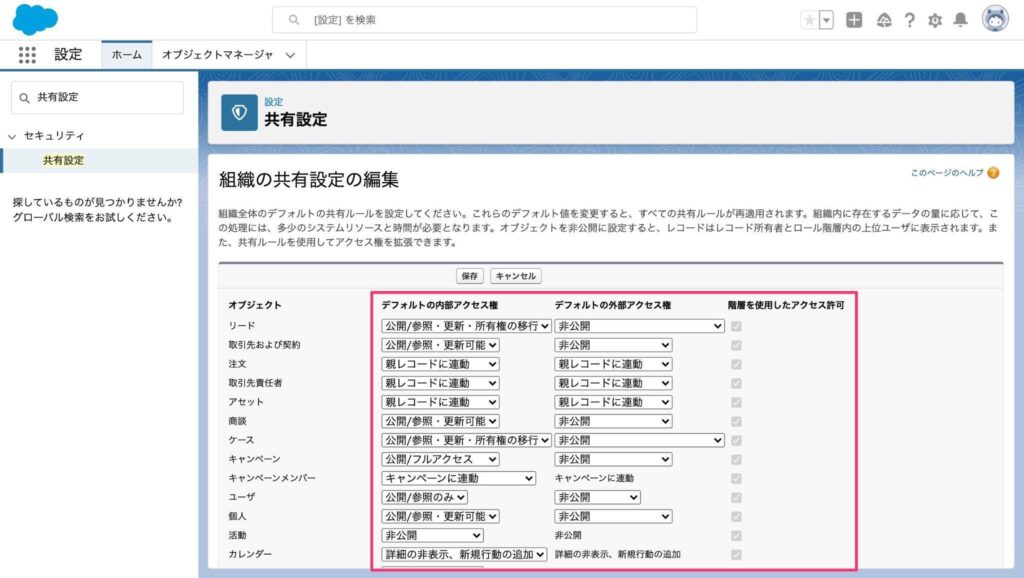Click the キャンセル button
The width and height of the screenshot is (1024, 578).
pos(516,276)
